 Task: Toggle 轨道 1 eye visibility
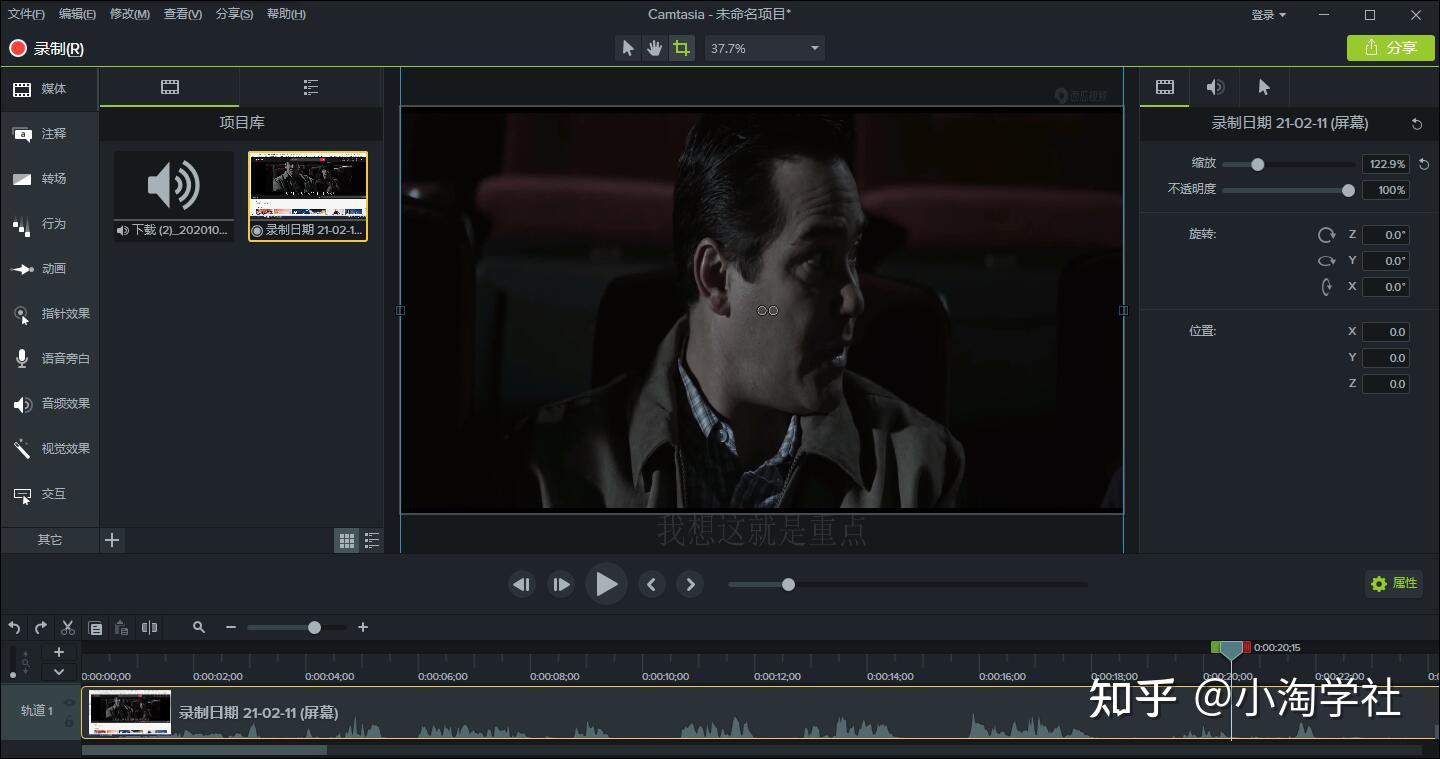69,702
